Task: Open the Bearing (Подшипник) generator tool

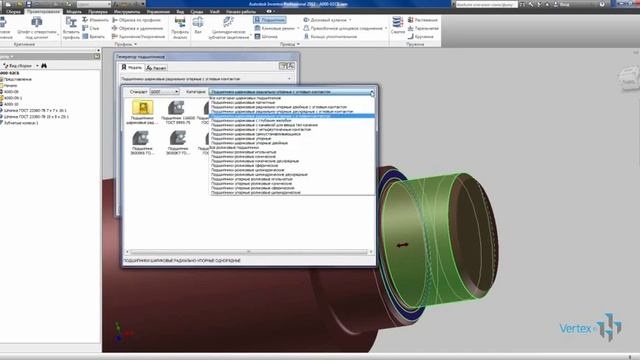Action: coord(269,20)
